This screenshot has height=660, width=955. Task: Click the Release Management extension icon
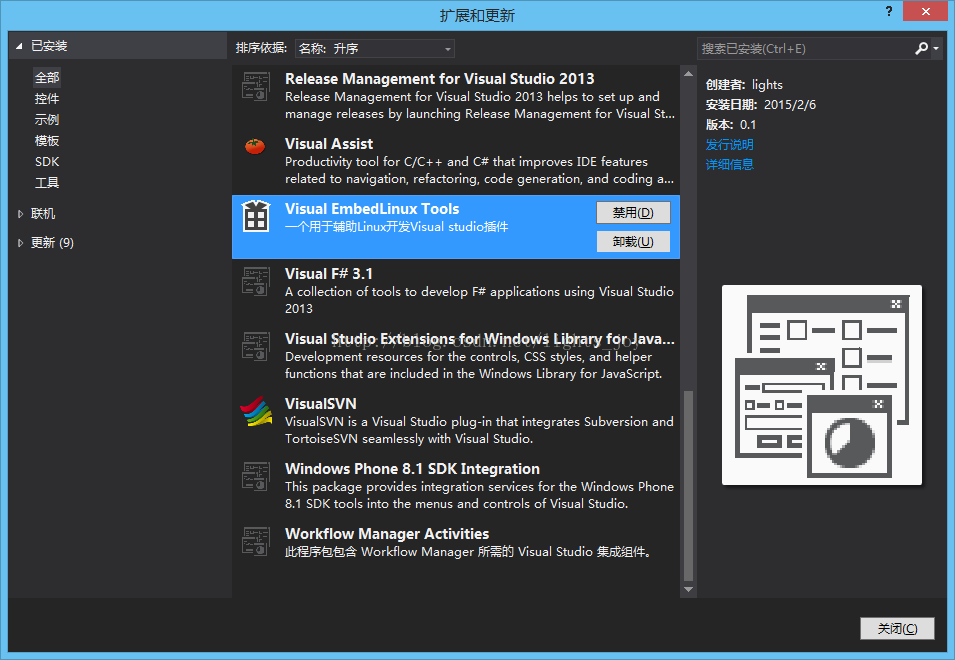(x=256, y=86)
